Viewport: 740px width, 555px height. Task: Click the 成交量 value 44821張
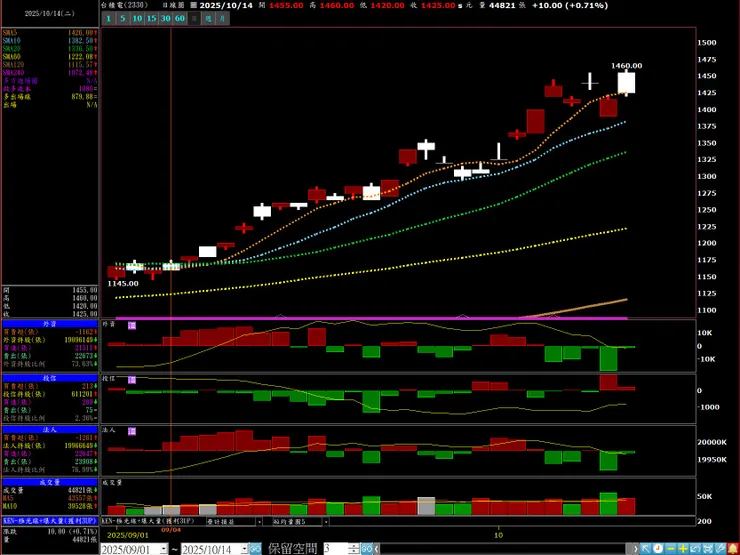click(82, 490)
